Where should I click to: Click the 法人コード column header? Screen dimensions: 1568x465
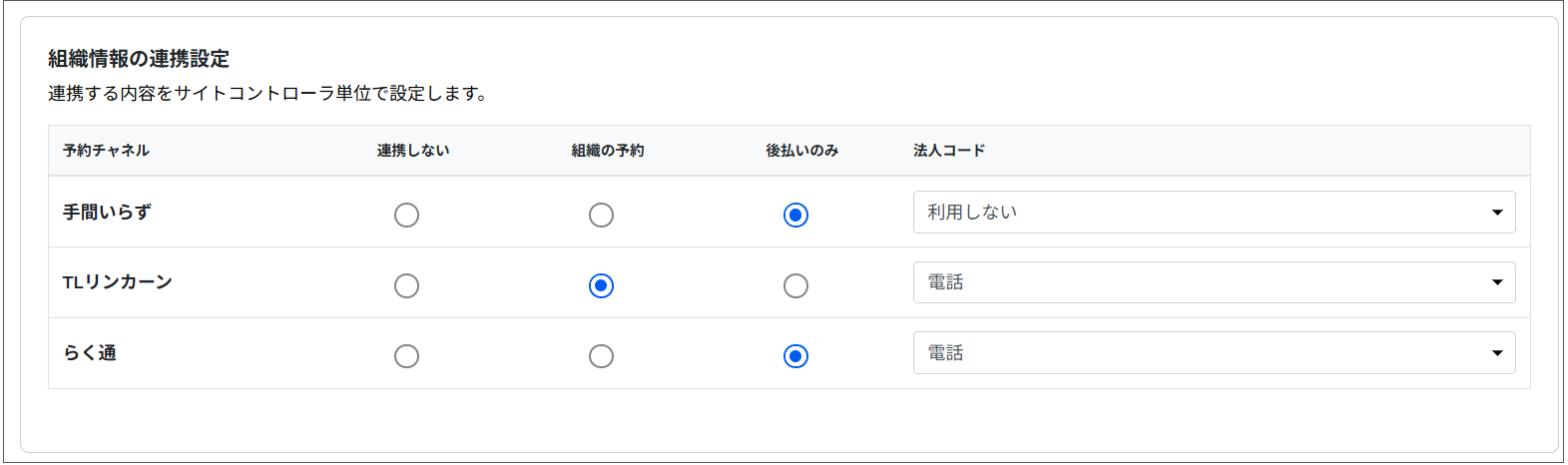[949, 151]
